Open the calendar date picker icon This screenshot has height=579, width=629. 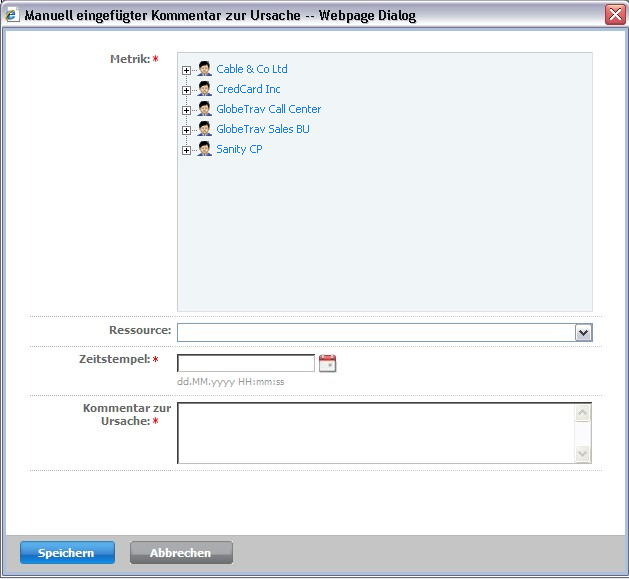tap(327, 364)
